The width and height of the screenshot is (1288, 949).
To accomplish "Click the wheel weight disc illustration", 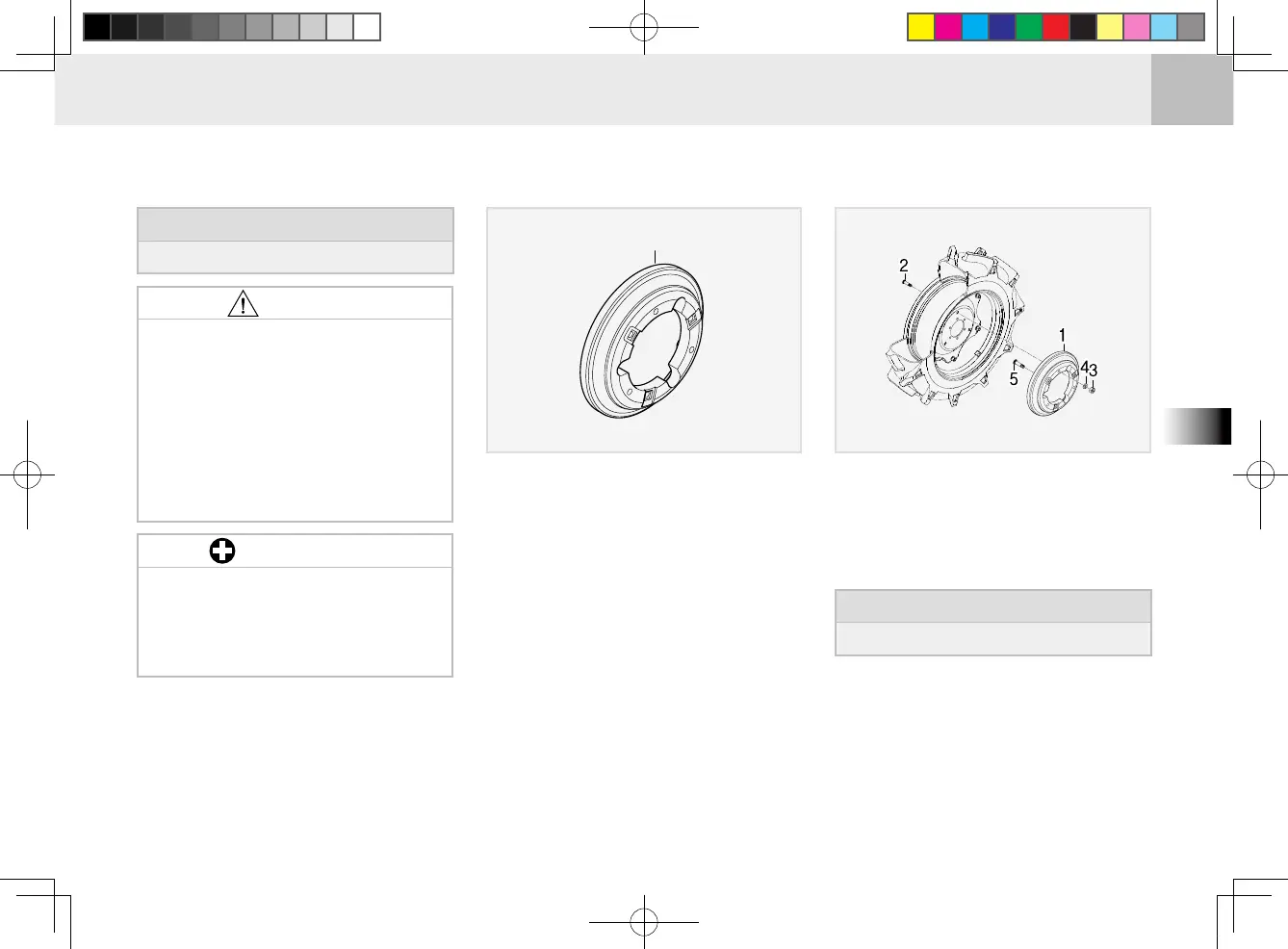I will 642,339.
